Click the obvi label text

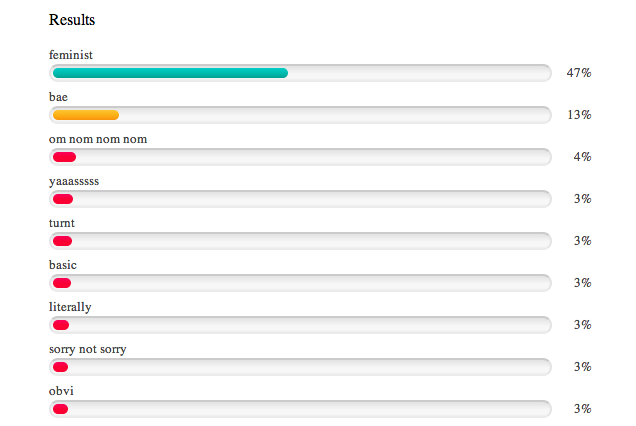(61, 391)
